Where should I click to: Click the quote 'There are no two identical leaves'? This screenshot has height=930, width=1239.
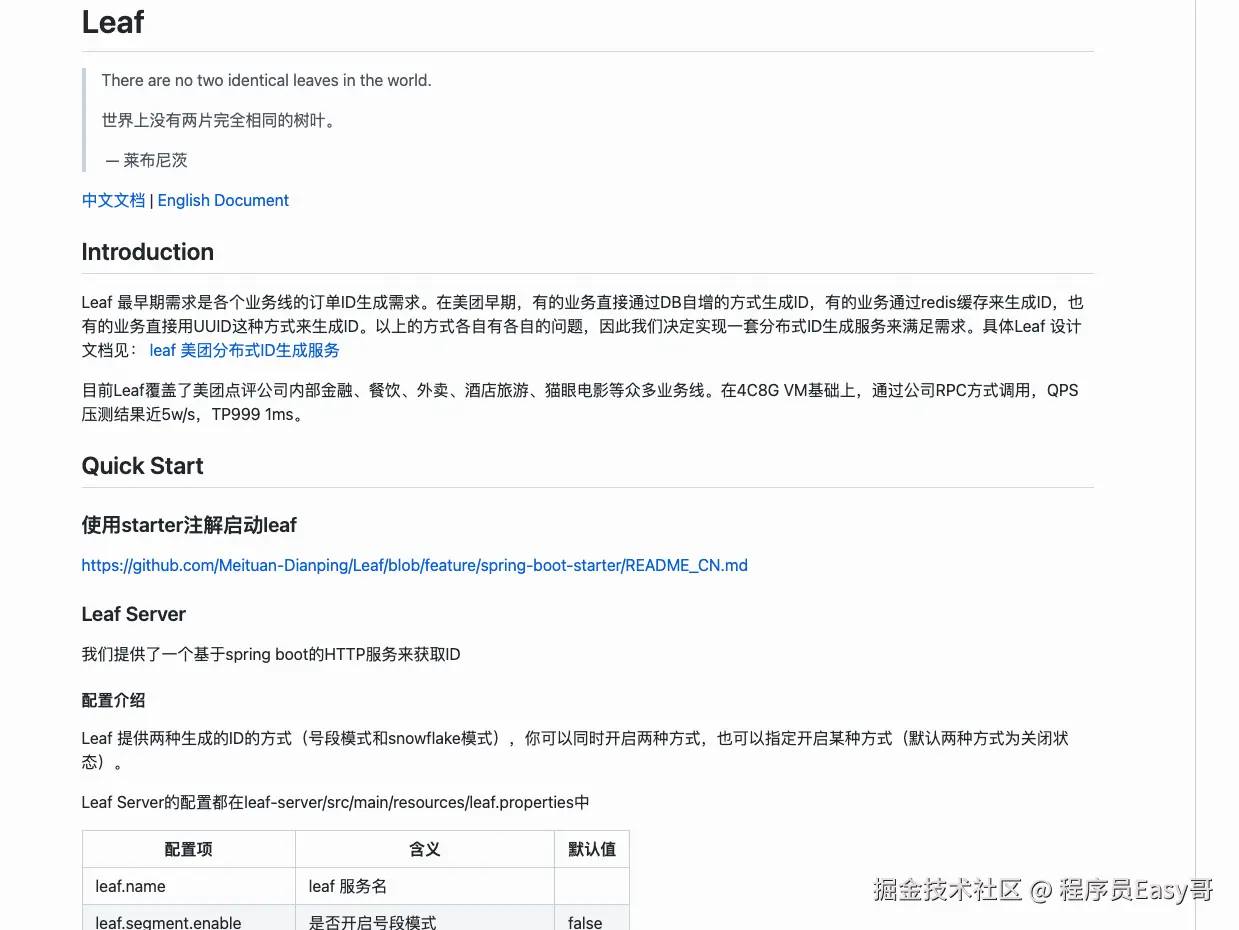click(267, 80)
